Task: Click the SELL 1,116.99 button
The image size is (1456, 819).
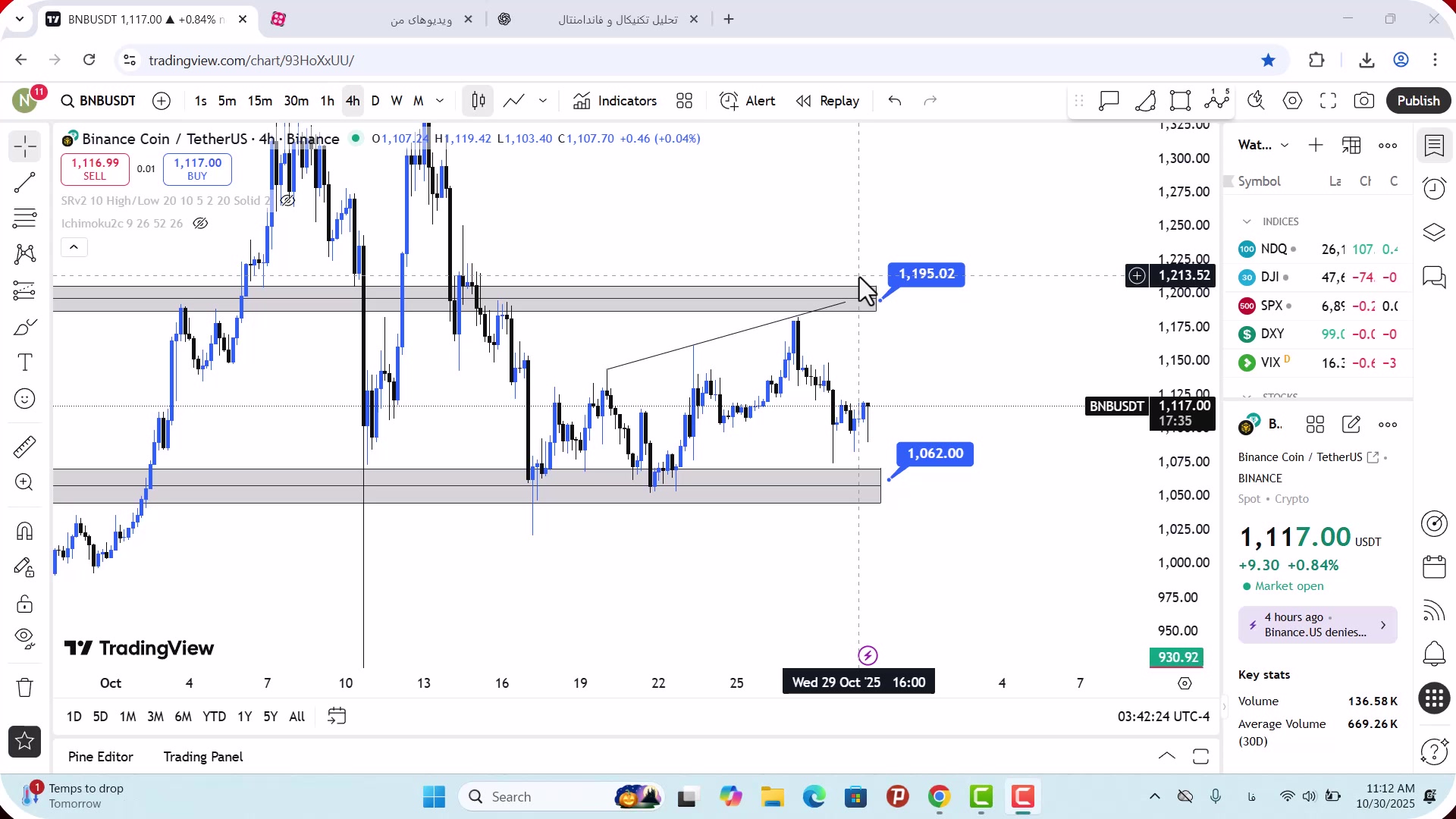Action: [x=95, y=169]
